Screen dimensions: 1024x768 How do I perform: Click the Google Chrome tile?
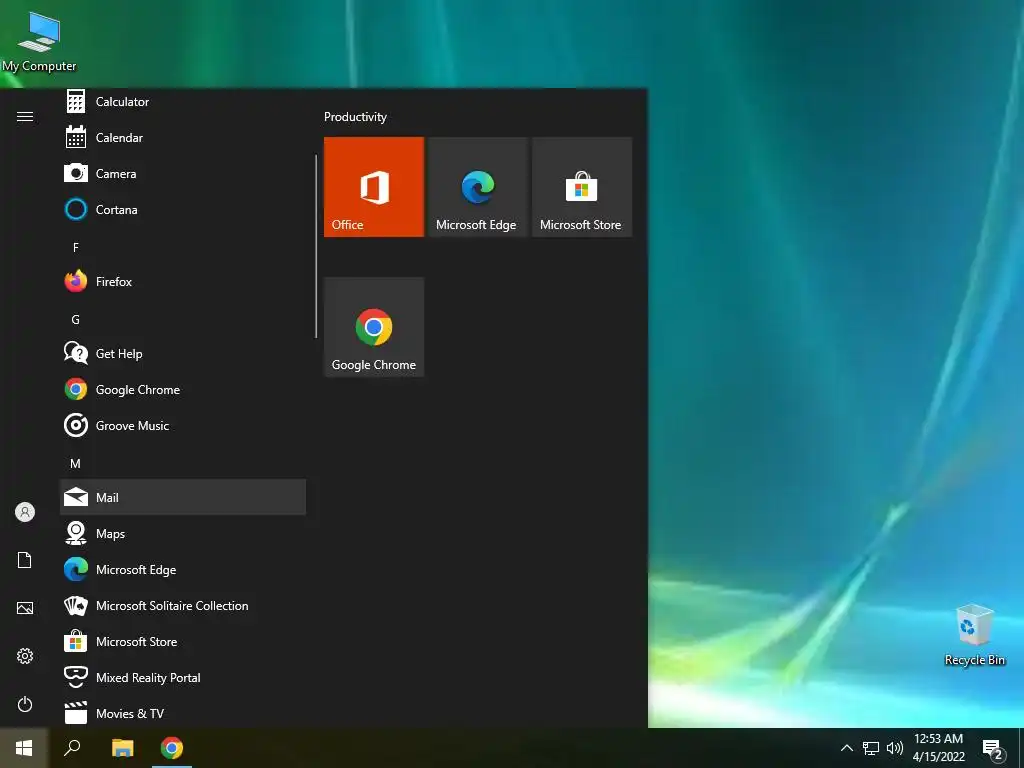pos(374,327)
